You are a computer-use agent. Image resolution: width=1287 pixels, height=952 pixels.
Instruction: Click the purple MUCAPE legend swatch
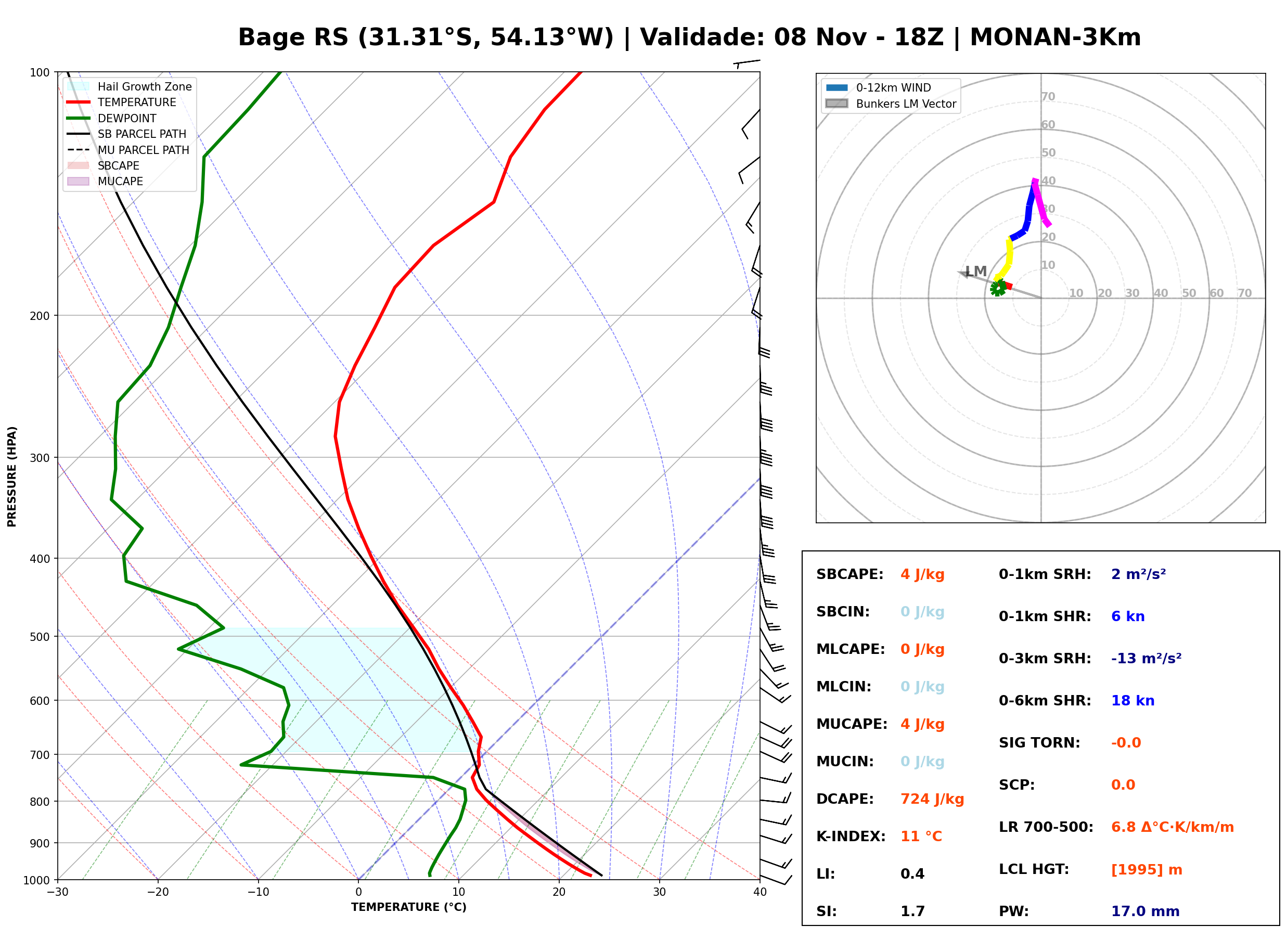coord(79,181)
